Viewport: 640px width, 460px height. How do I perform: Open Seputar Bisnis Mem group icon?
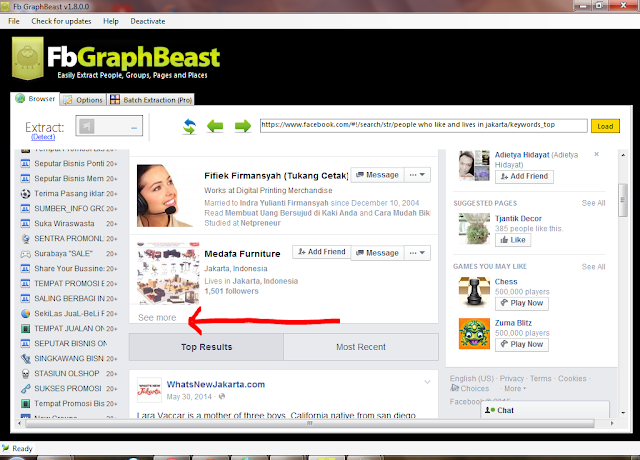[x=25, y=179]
